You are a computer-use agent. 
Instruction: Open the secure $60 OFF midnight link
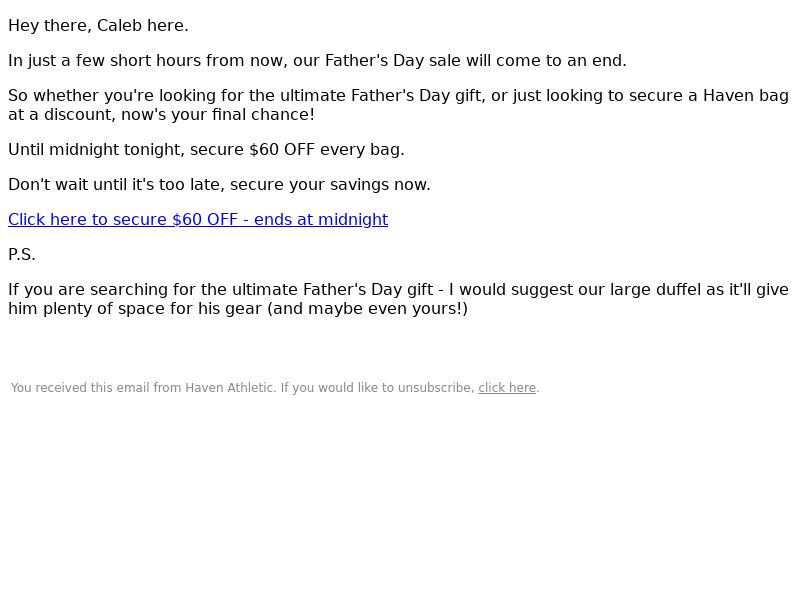tap(198, 219)
